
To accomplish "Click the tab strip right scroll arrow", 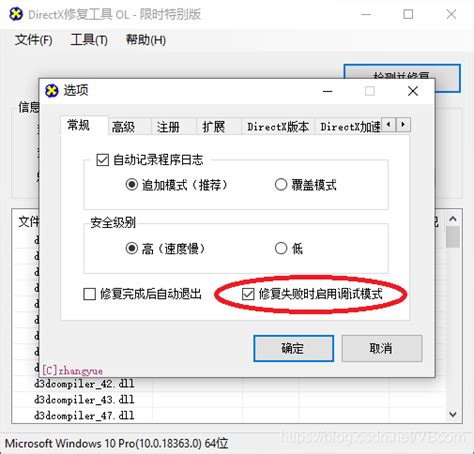I will point(403,124).
